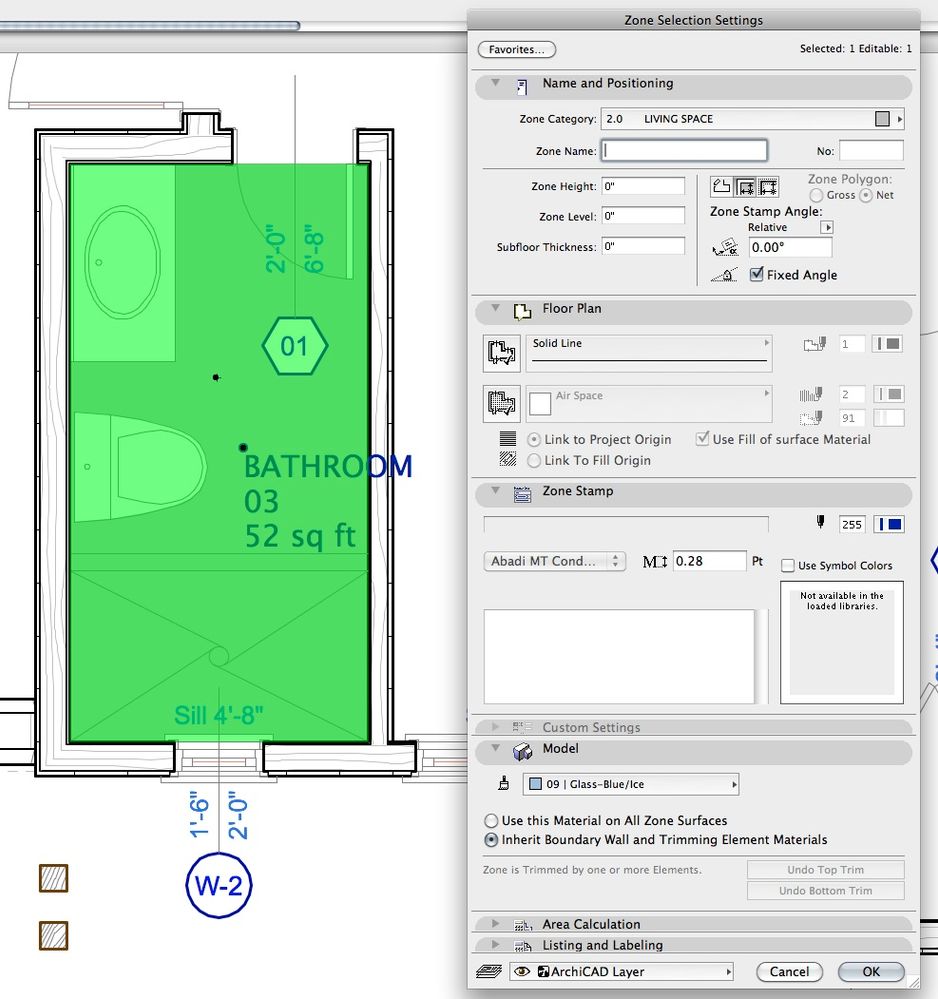The height and width of the screenshot is (999, 938).
Task: Select the manual zone polygon construction method icon
Action: 721,187
